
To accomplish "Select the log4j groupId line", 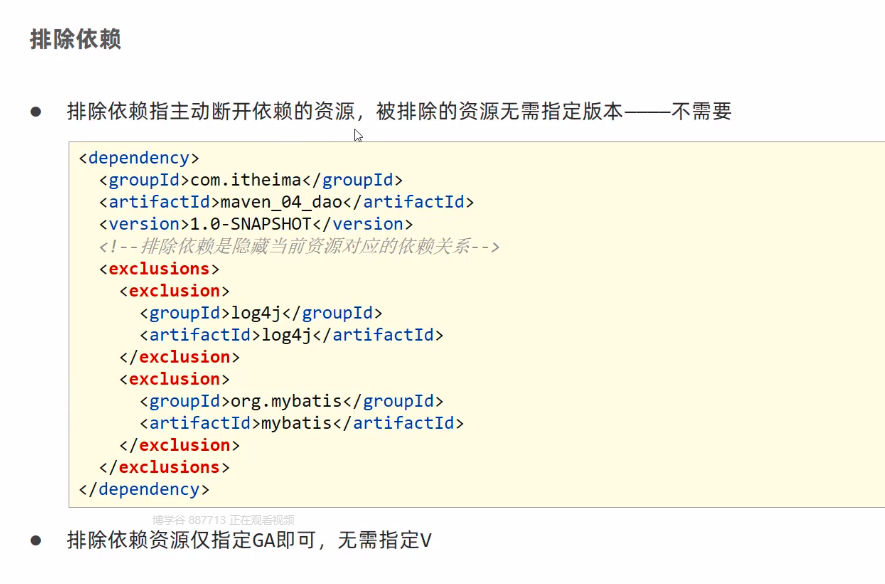I will coord(260,312).
